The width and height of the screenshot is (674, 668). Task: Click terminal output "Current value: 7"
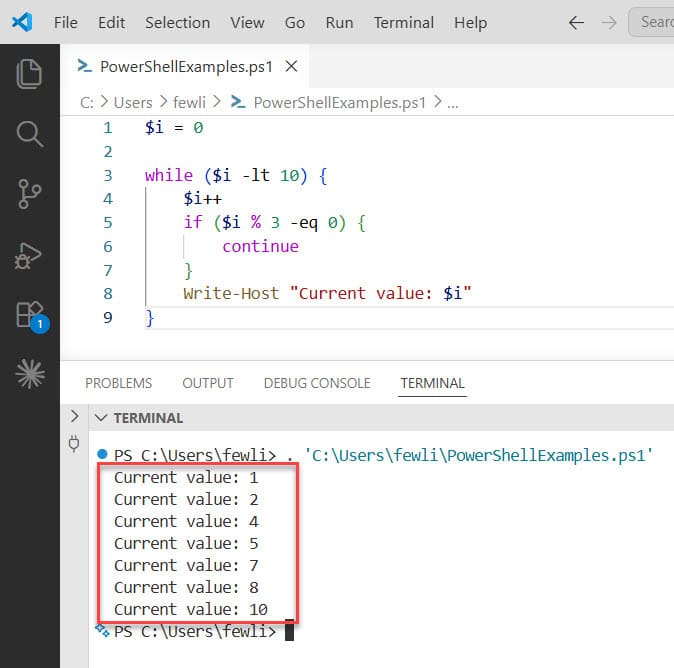tap(186, 565)
